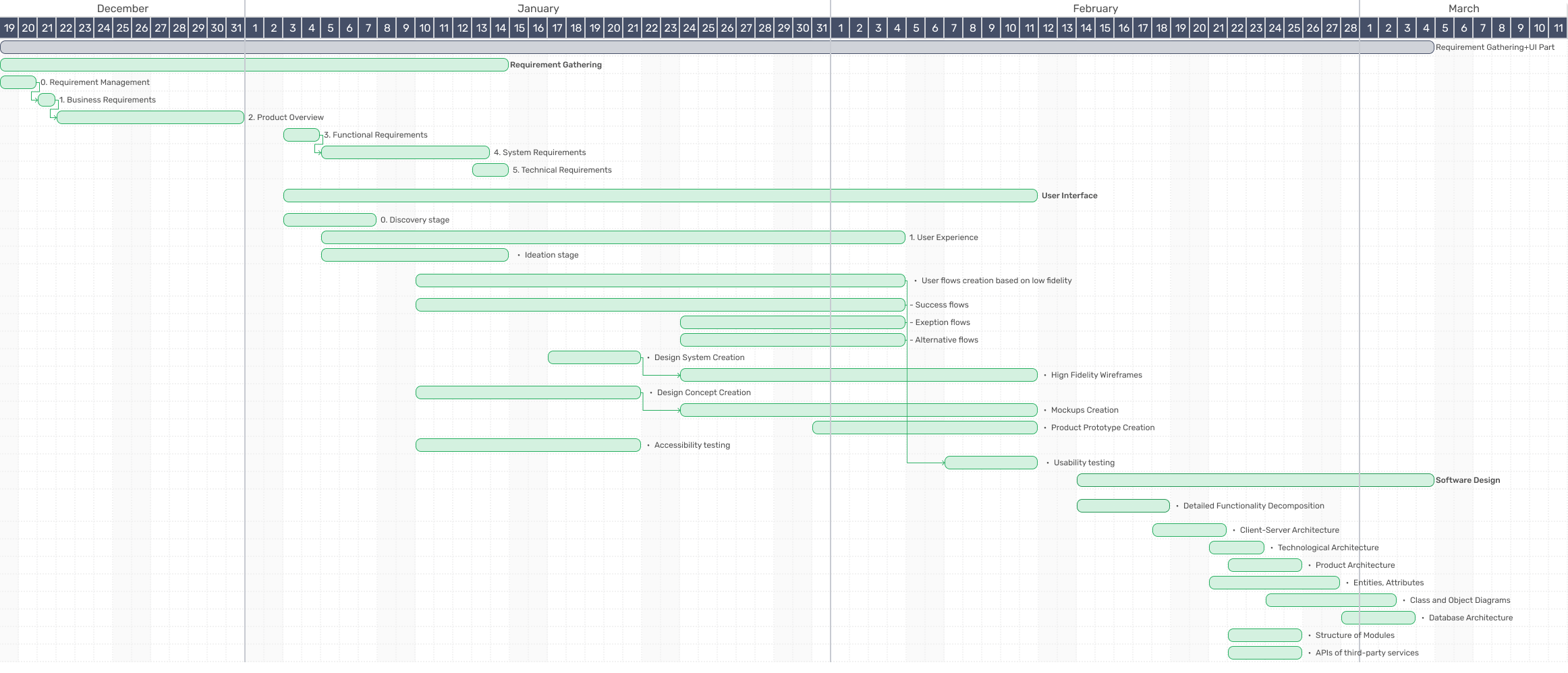Select the grey project bar at top
The height and width of the screenshot is (673, 1568).
tap(717, 47)
